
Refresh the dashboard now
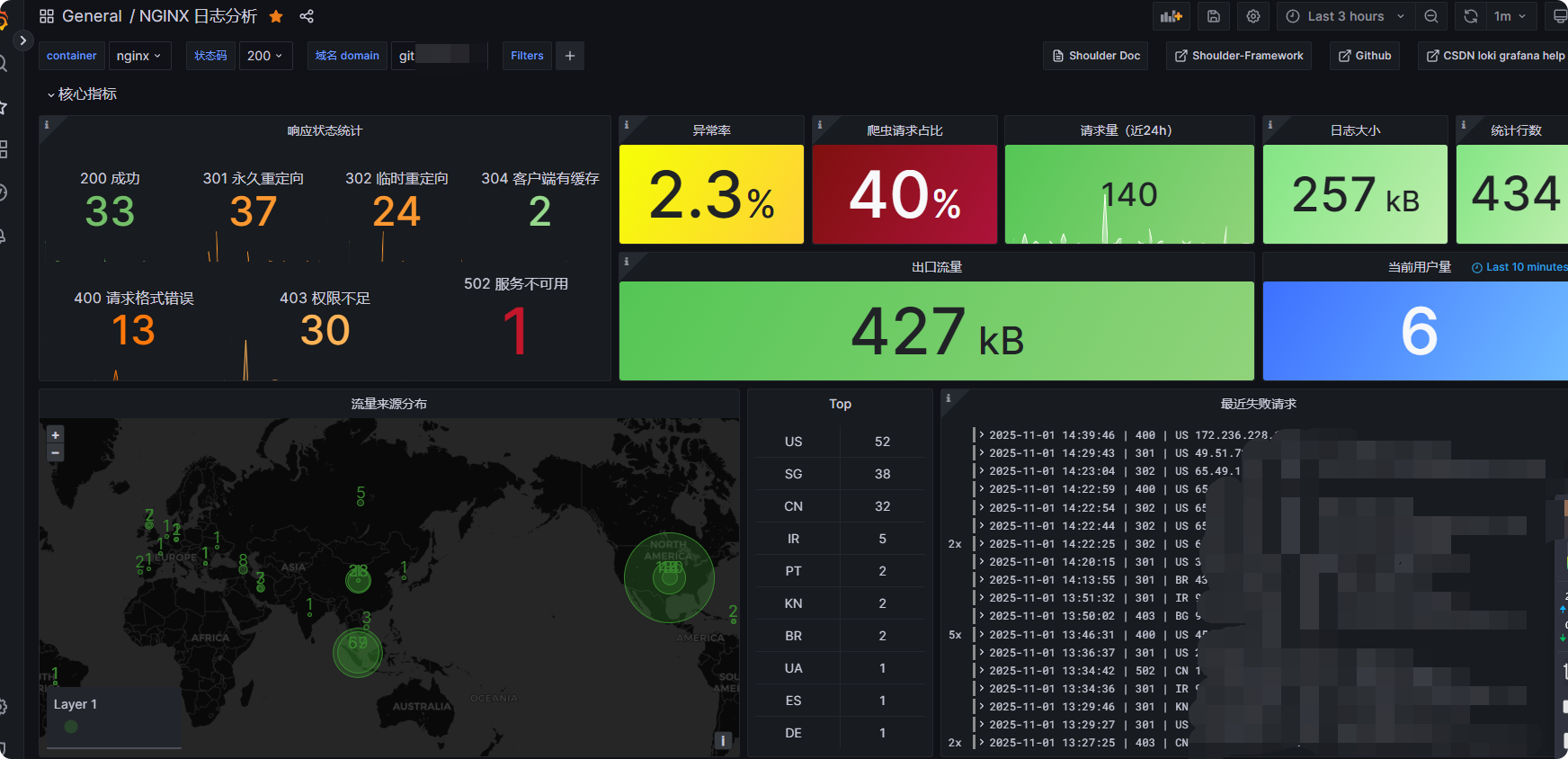point(1470,16)
